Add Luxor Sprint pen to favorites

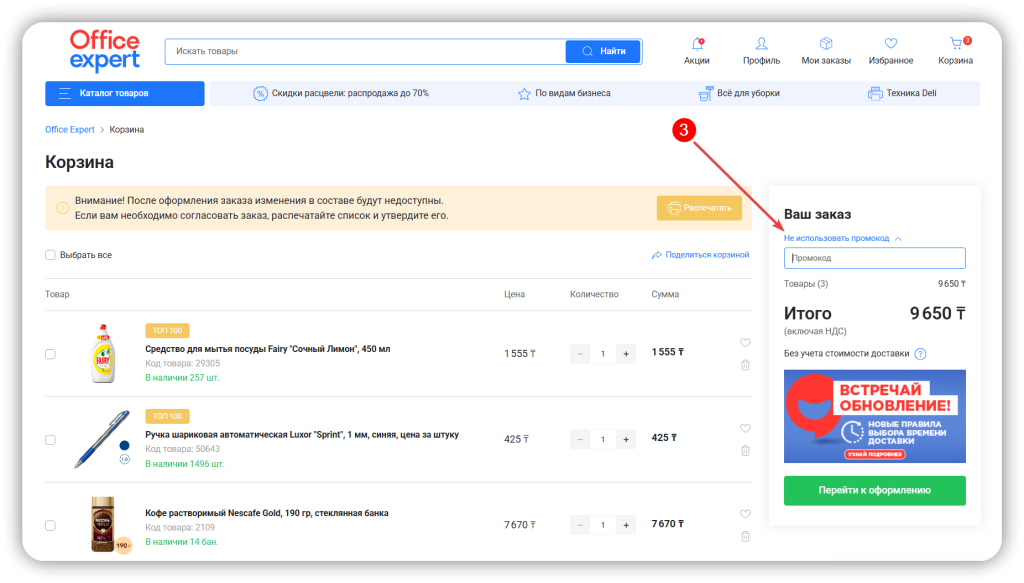pyautogui.click(x=745, y=428)
